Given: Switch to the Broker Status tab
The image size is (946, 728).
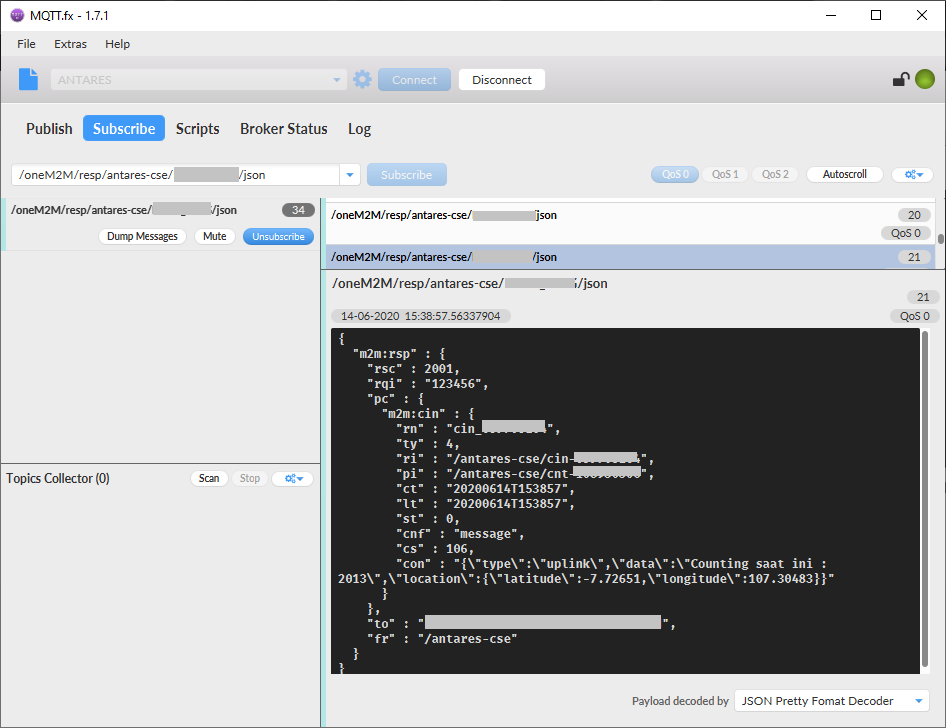Looking at the screenshot, I should (x=283, y=128).
